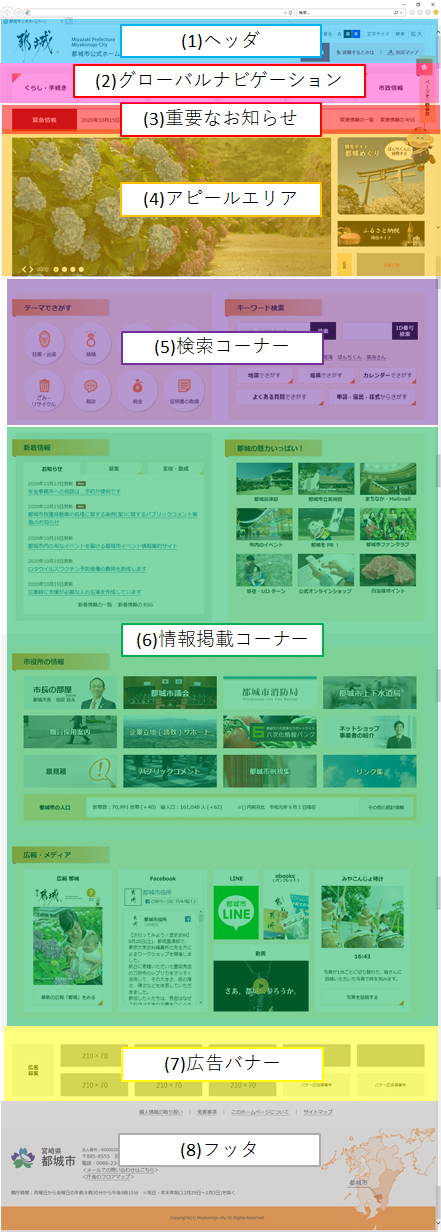Image resolution: width=441 pixels, height=1232 pixels.
Task: Open 免責事項 footer link
Action: click(207, 1111)
